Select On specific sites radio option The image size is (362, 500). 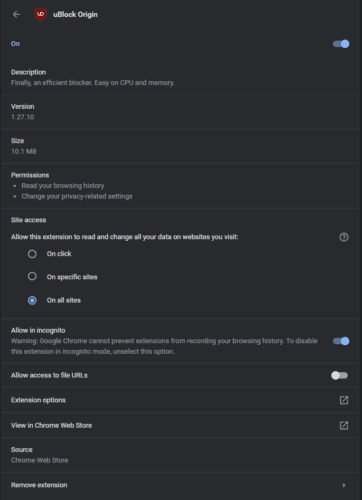tap(32, 276)
